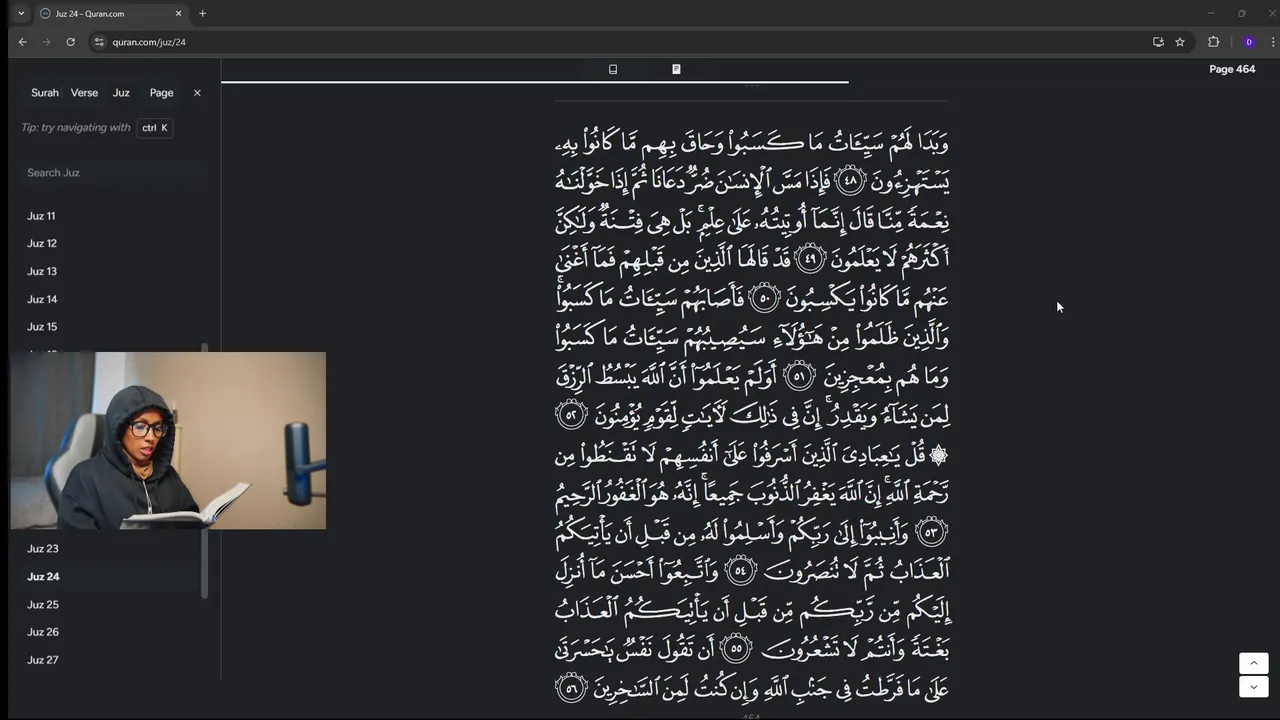
Task: Open Juz 25 from the list
Action: [x=43, y=605]
